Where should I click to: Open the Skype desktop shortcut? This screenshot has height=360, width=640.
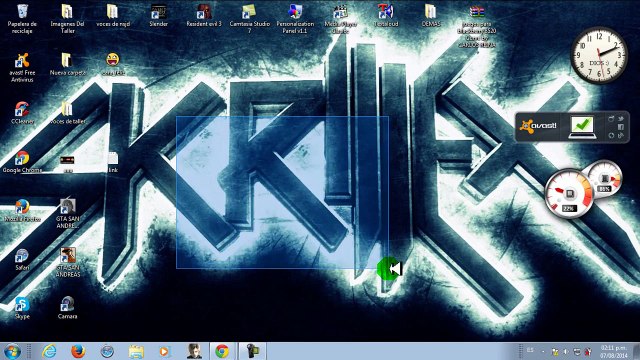point(22,308)
